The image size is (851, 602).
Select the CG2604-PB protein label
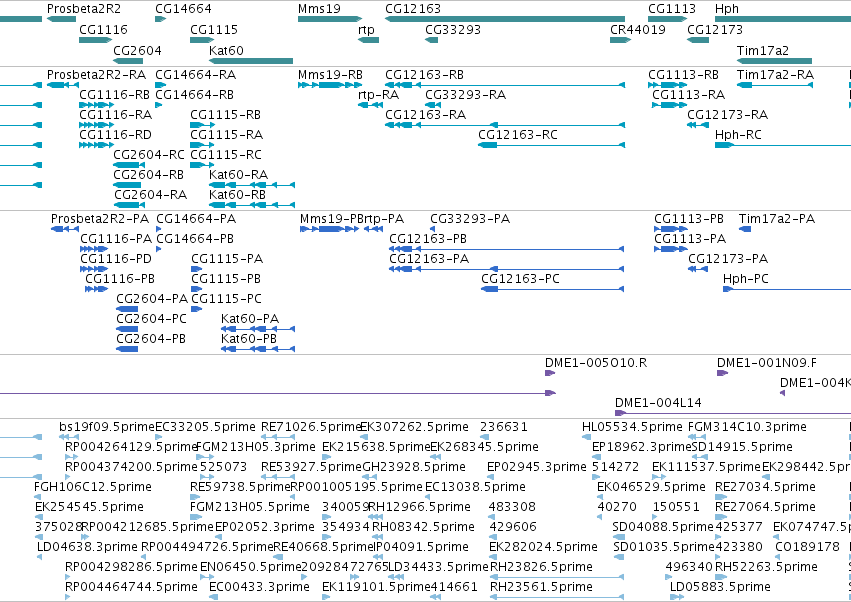coord(151,338)
